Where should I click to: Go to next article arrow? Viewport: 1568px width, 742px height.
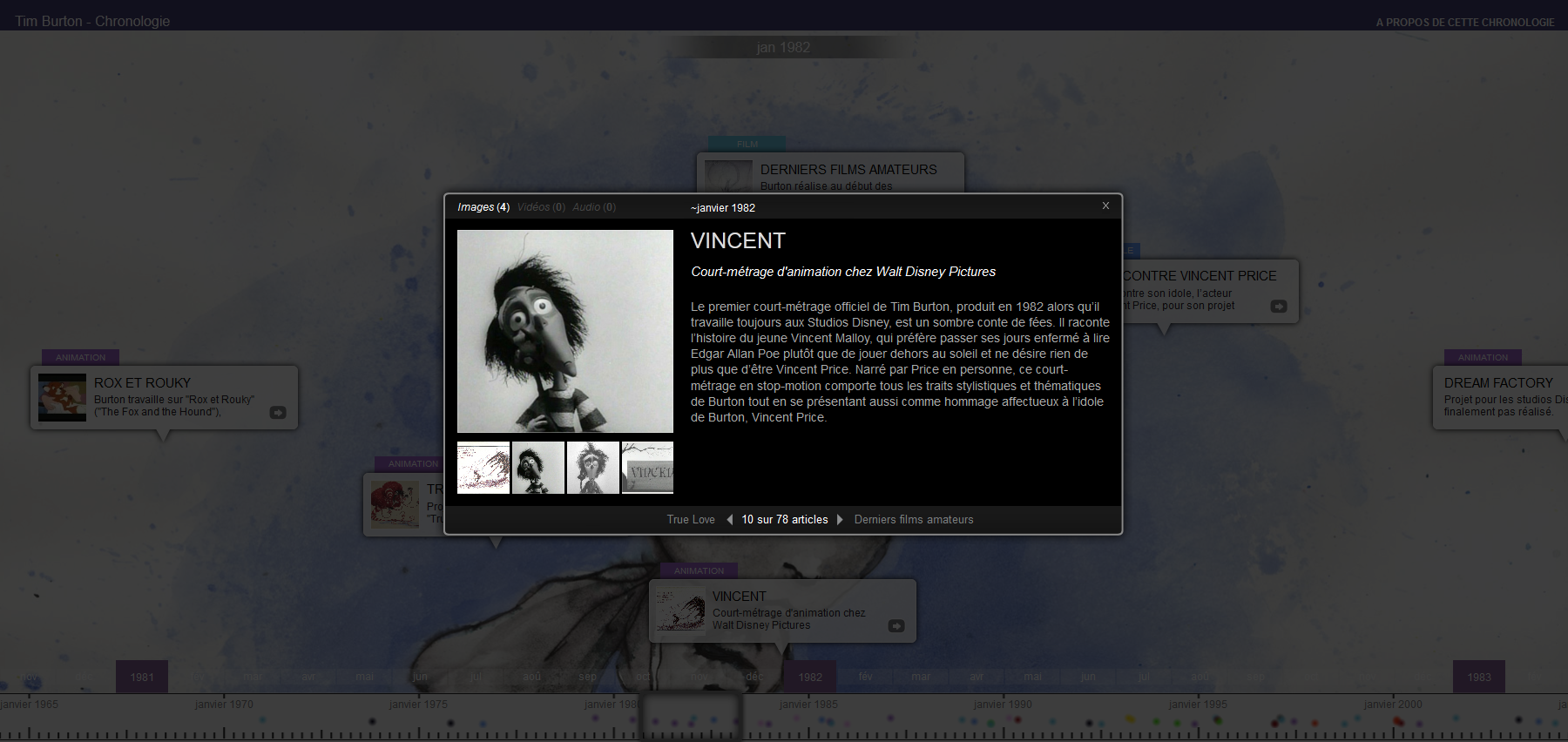tap(840, 520)
